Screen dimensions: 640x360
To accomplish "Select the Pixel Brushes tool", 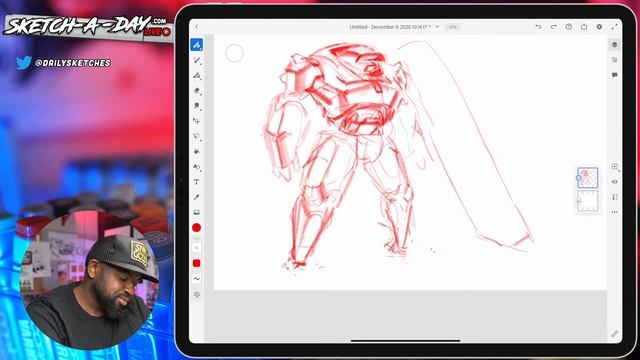I will [197, 45].
